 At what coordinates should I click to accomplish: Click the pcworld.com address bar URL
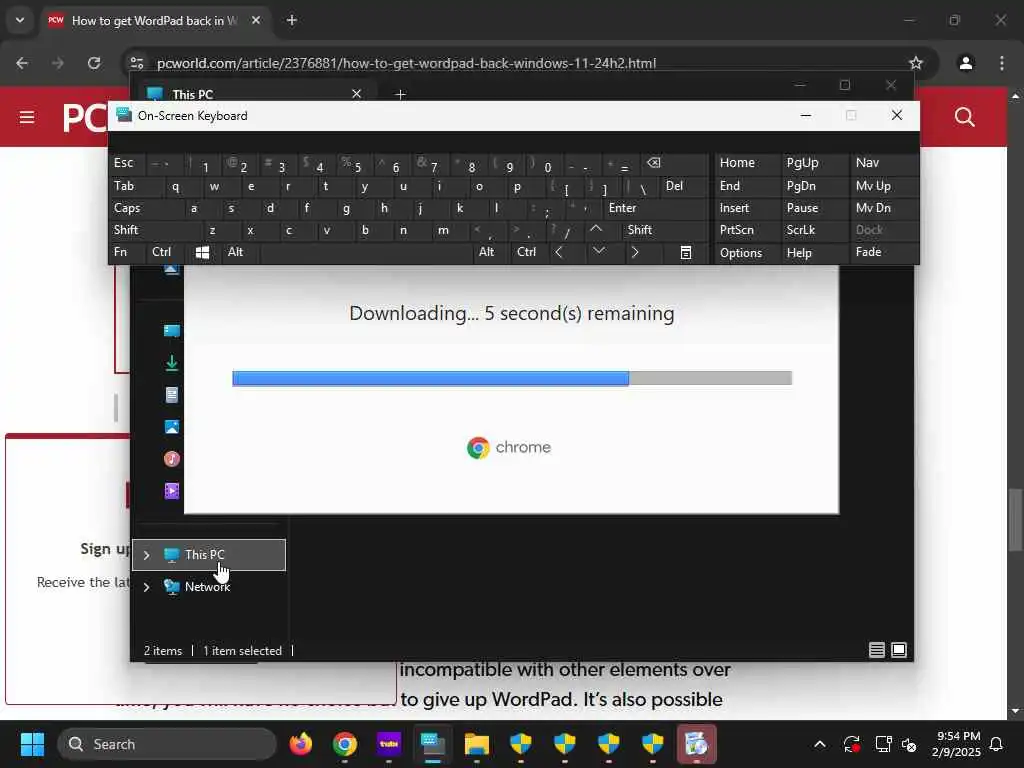406,63
